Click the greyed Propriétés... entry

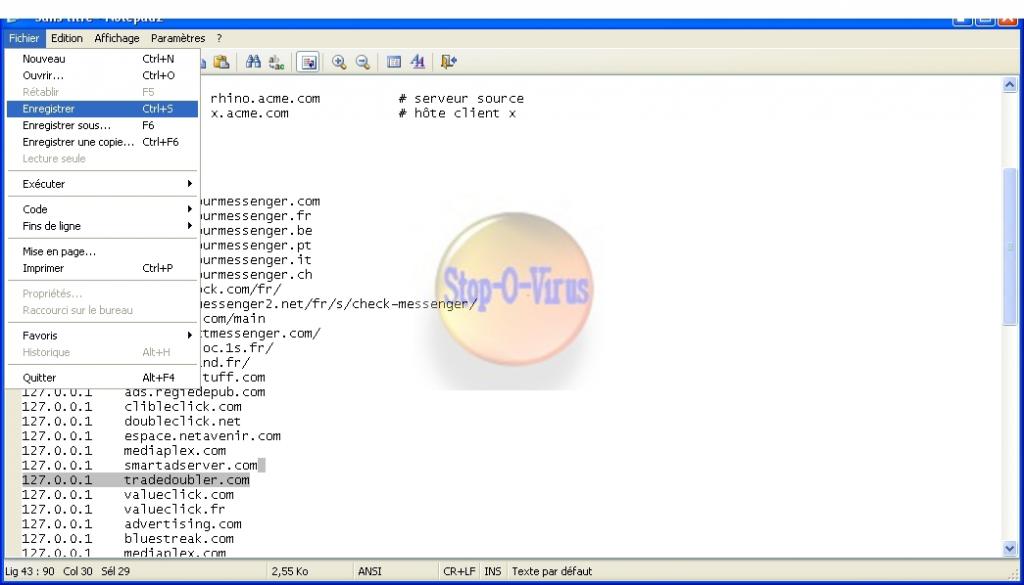coord(102,294)
